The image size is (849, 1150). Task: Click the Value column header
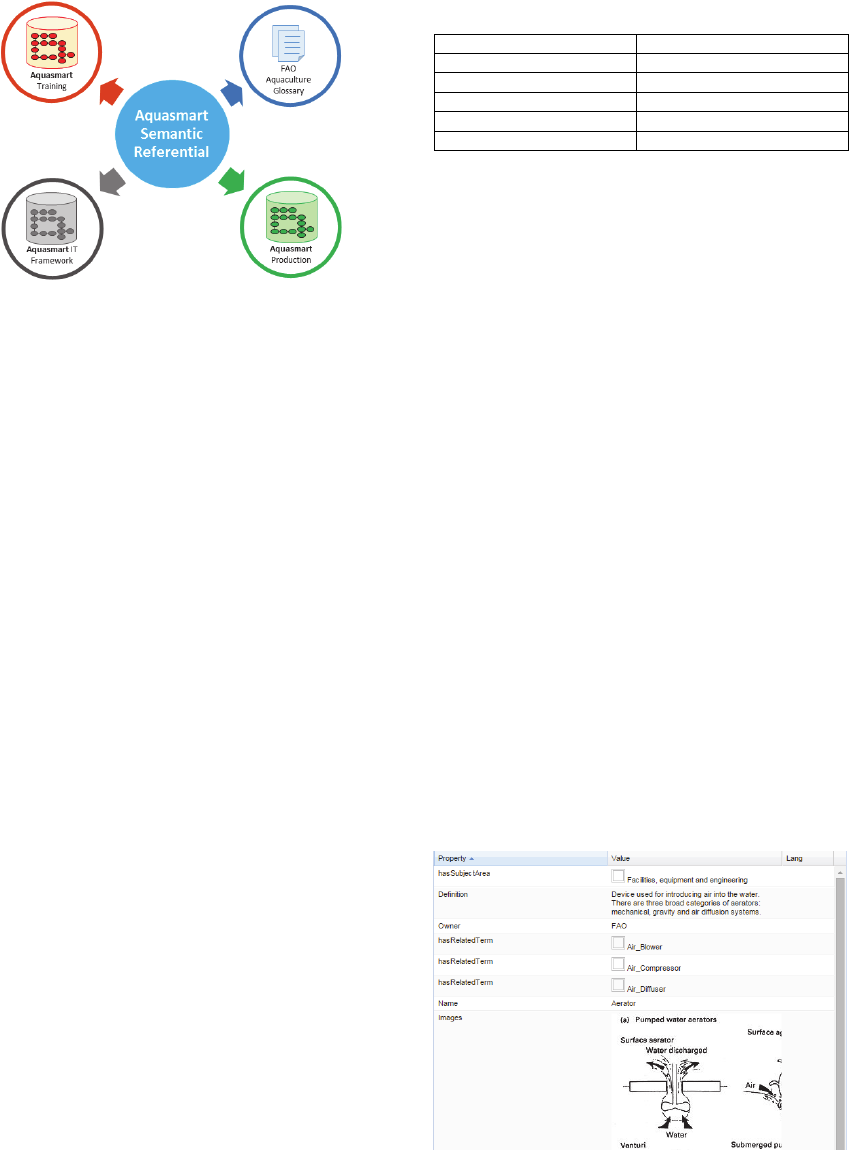(694, 858)
